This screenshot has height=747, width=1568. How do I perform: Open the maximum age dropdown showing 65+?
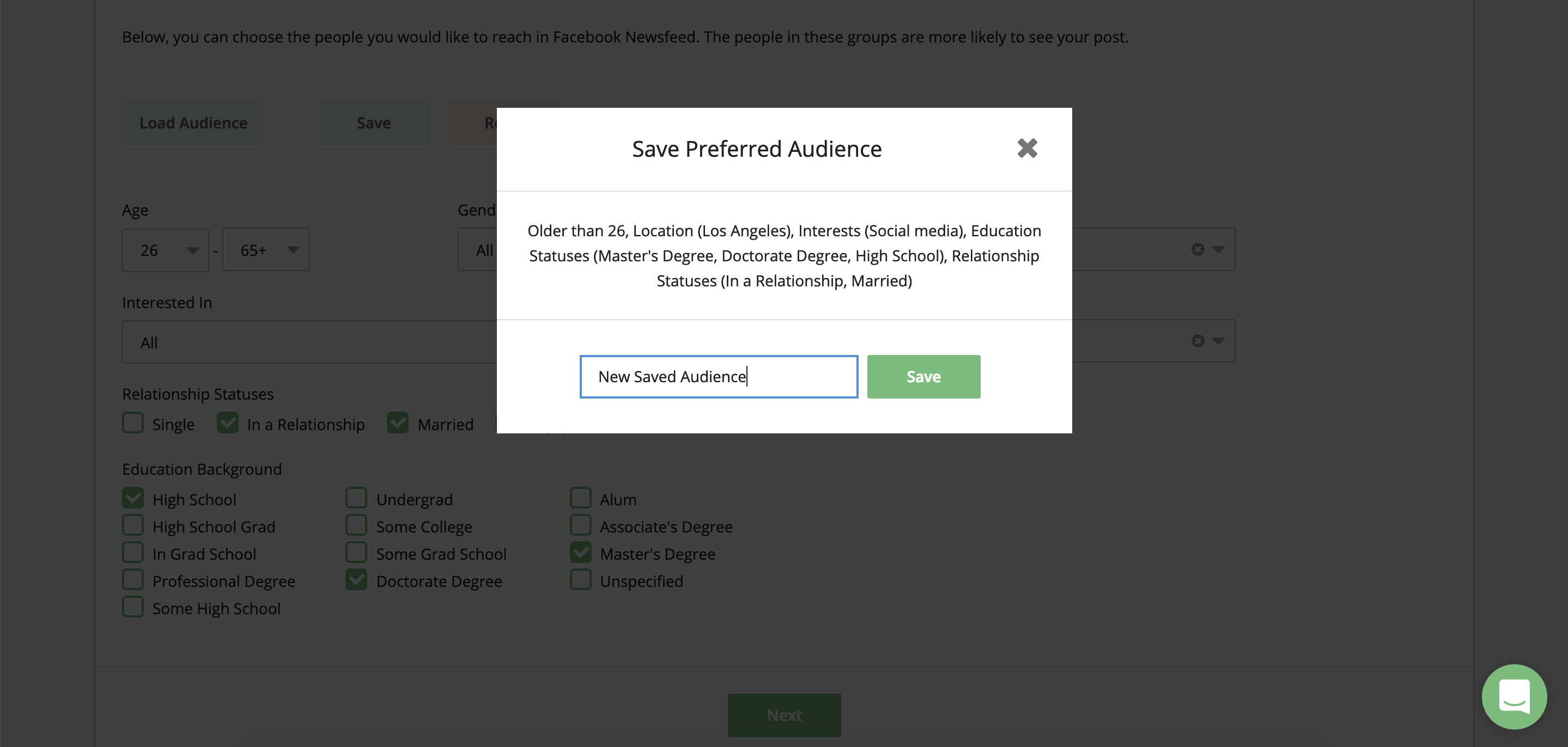coord(266,249)
